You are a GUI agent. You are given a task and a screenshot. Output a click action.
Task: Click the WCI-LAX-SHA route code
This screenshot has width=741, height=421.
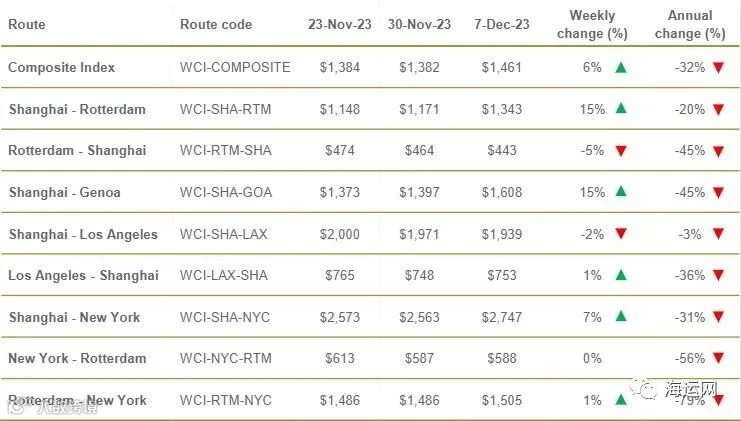(x=224, y=275)
